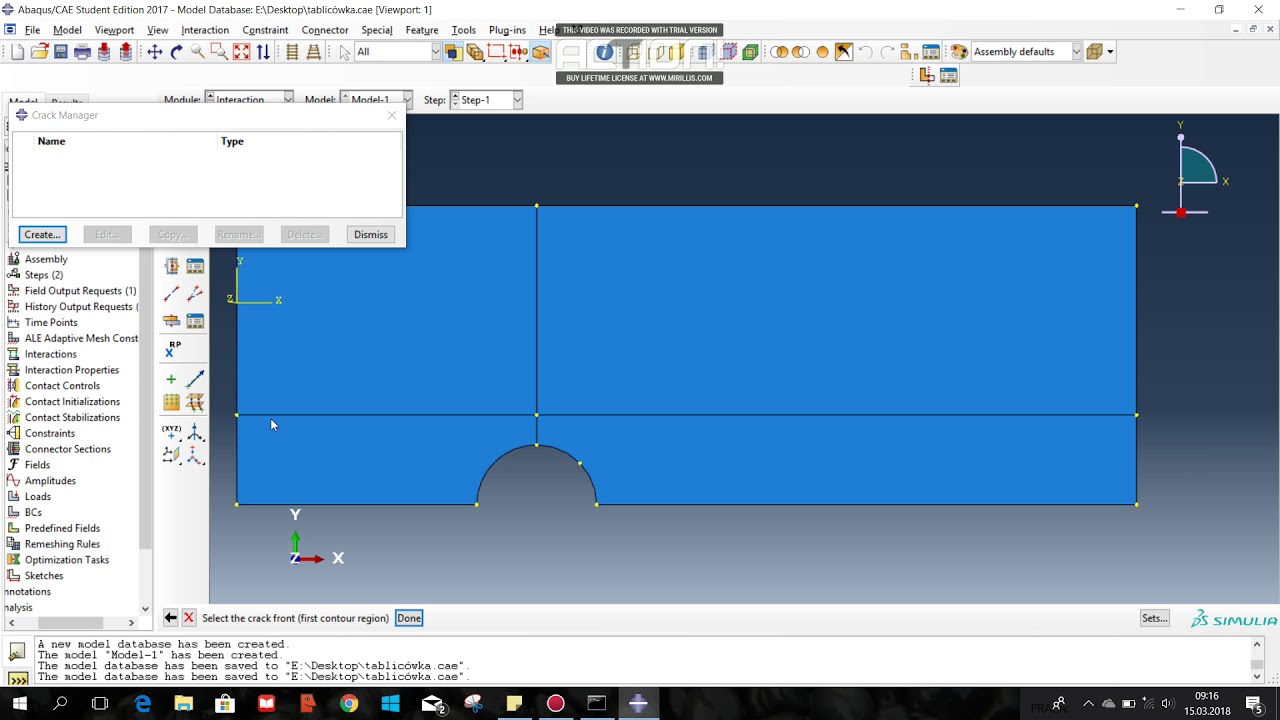Select Loads in model tree
Viewport: 1280px width, 720px height.
click(x=37, y=496)
